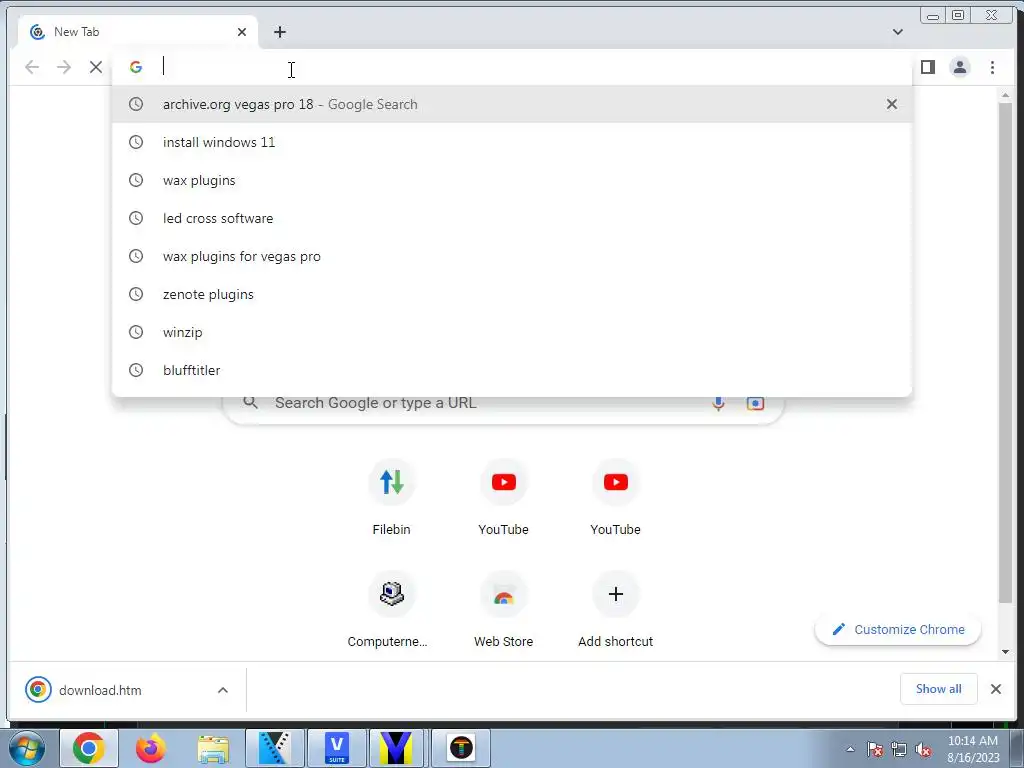Open the black circular T app in taskbar
Viewport: 1024px width, 768px height.
(461, 748)
